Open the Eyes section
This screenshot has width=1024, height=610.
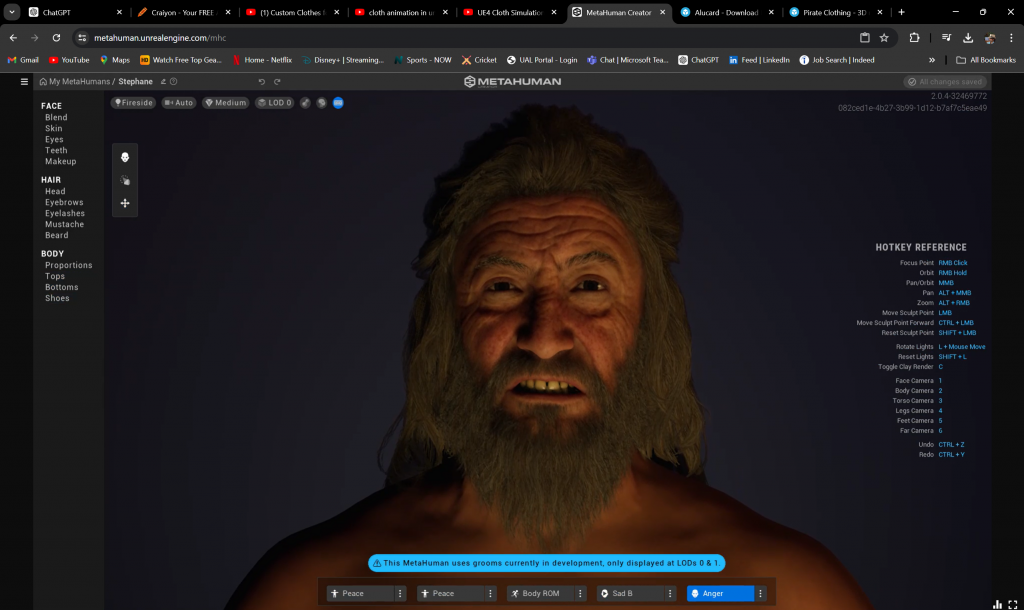(x=54, y=140)
